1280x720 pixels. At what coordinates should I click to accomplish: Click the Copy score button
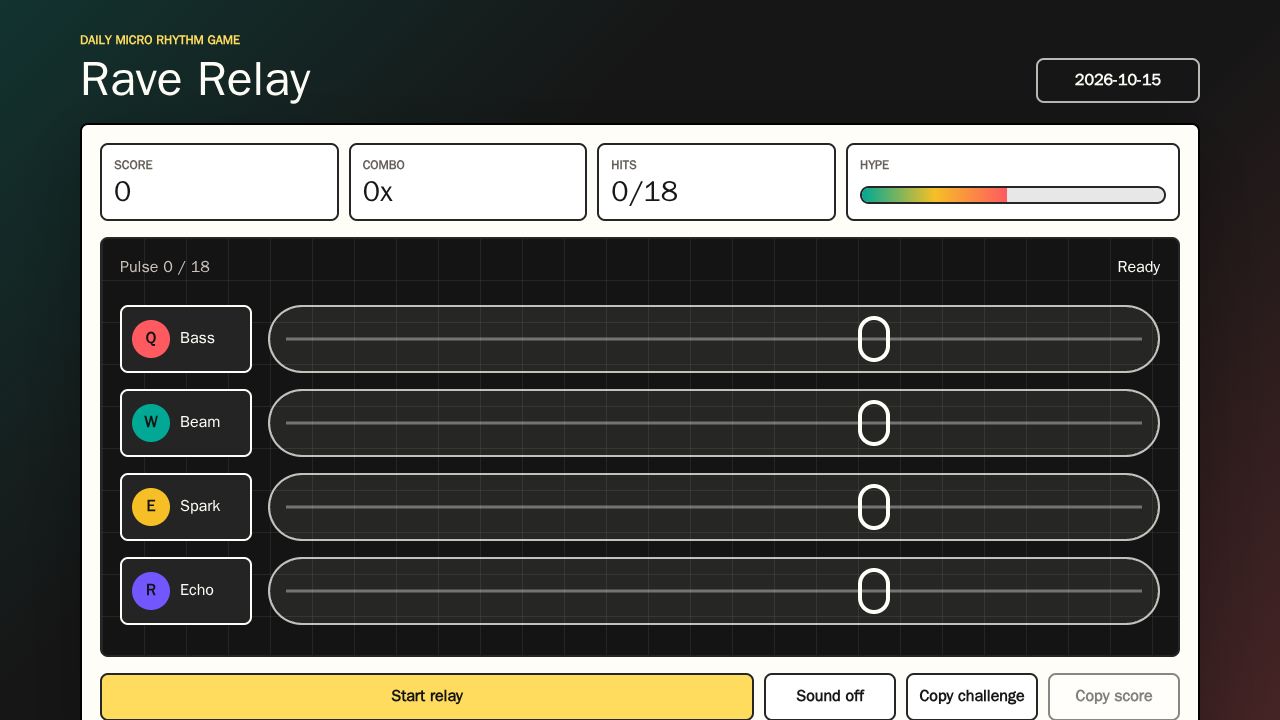click(x=1114, y=696)
